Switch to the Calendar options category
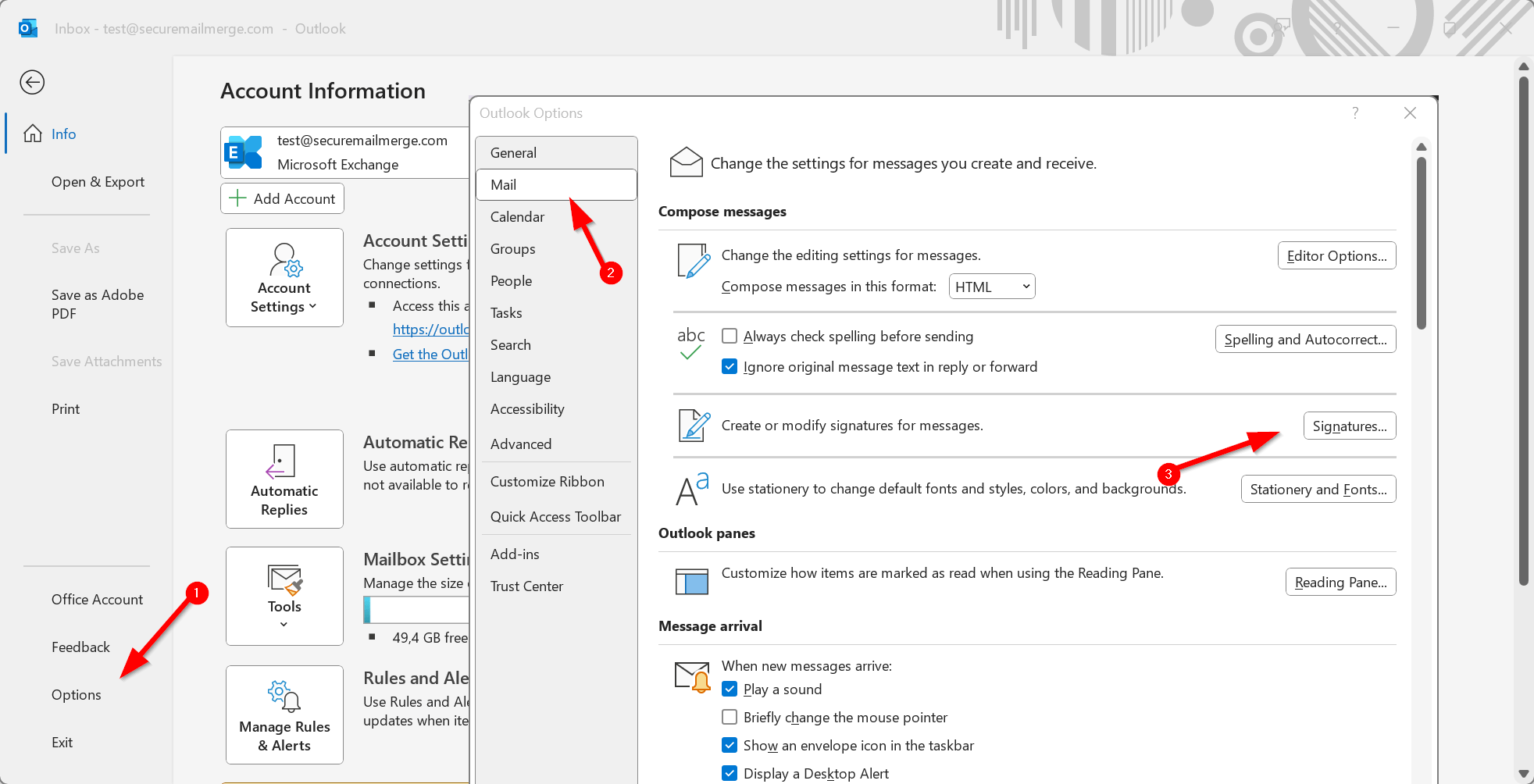Screen dimensions: 1534x784 point(517,216)
